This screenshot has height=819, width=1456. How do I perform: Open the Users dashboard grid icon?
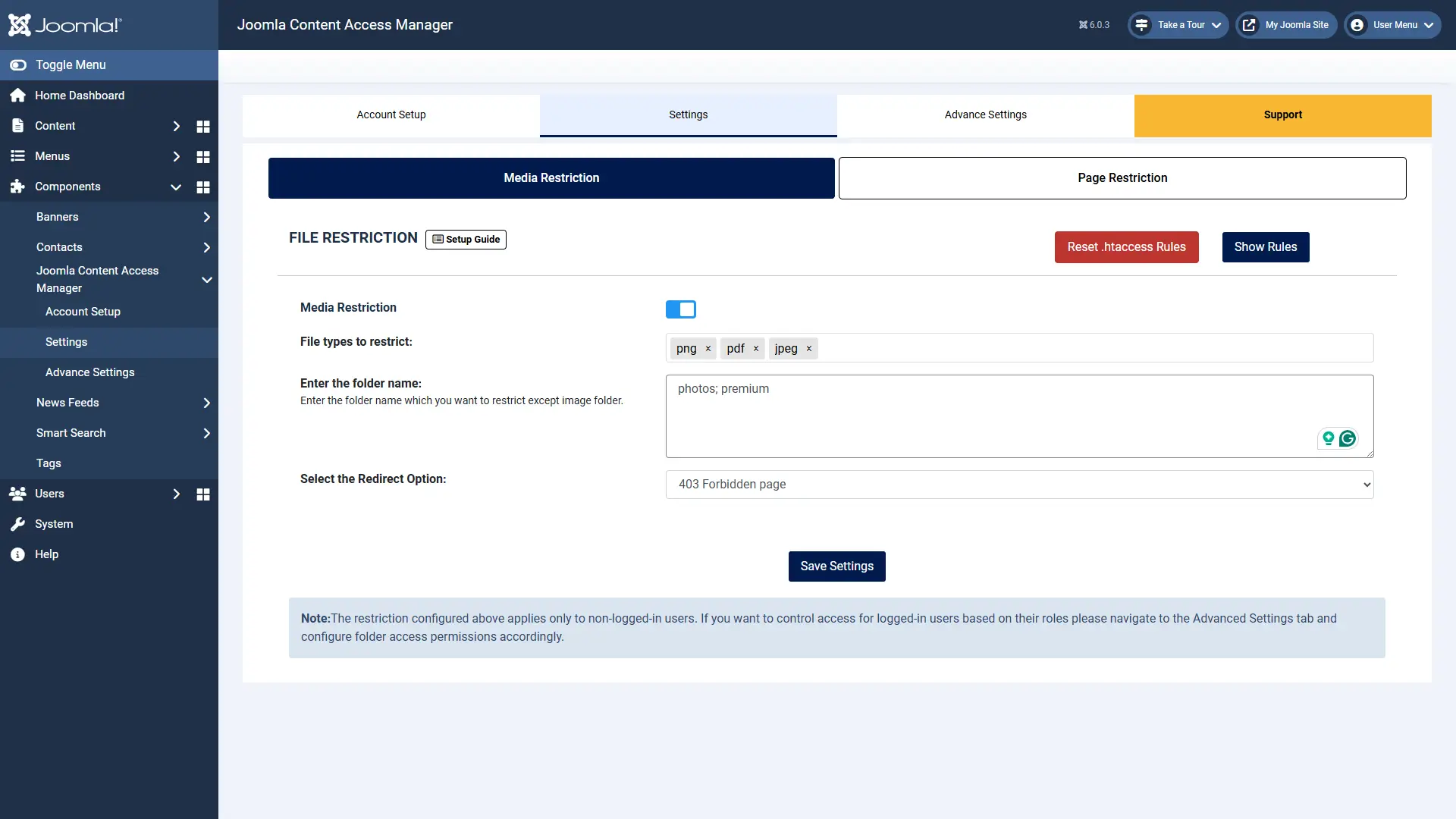pos(203,494)
